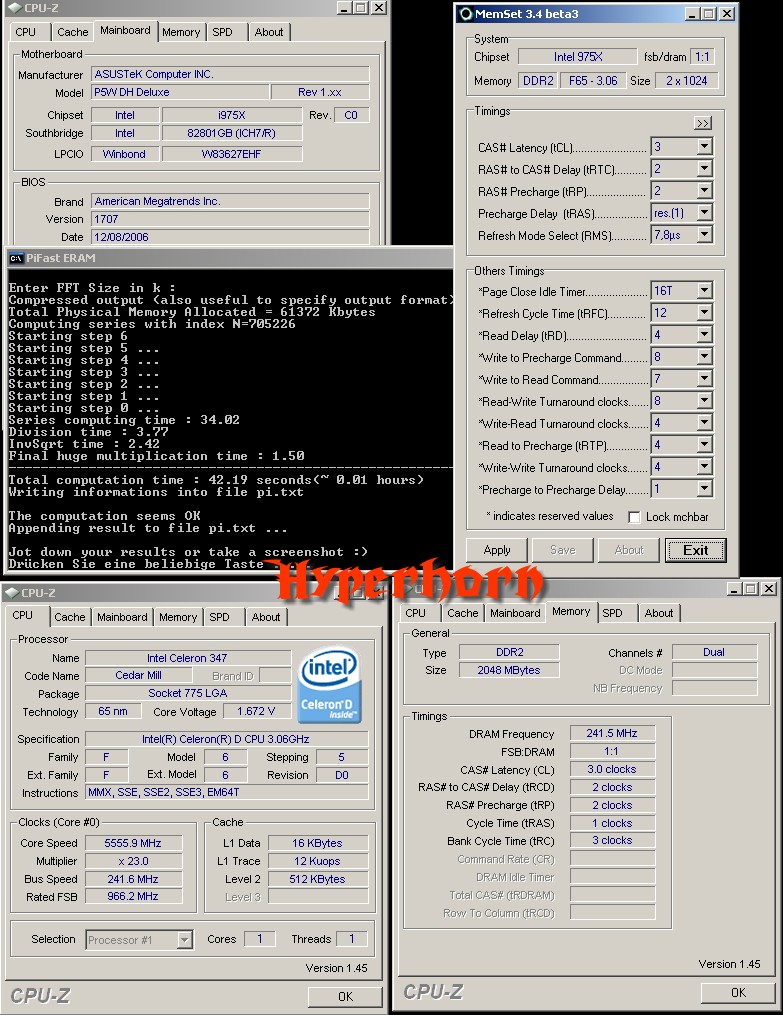Click the Apply button in MemSet
Image resolution: width=783 pixels, height=1015 pixels.
tap(496, 550)
